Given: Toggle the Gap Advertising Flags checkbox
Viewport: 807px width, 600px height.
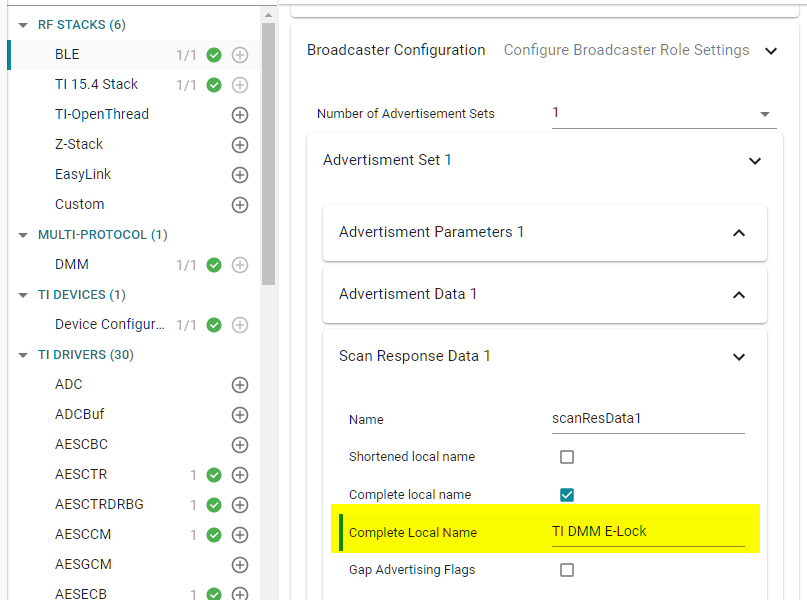Looking at the screenshot, I should 567,570.
